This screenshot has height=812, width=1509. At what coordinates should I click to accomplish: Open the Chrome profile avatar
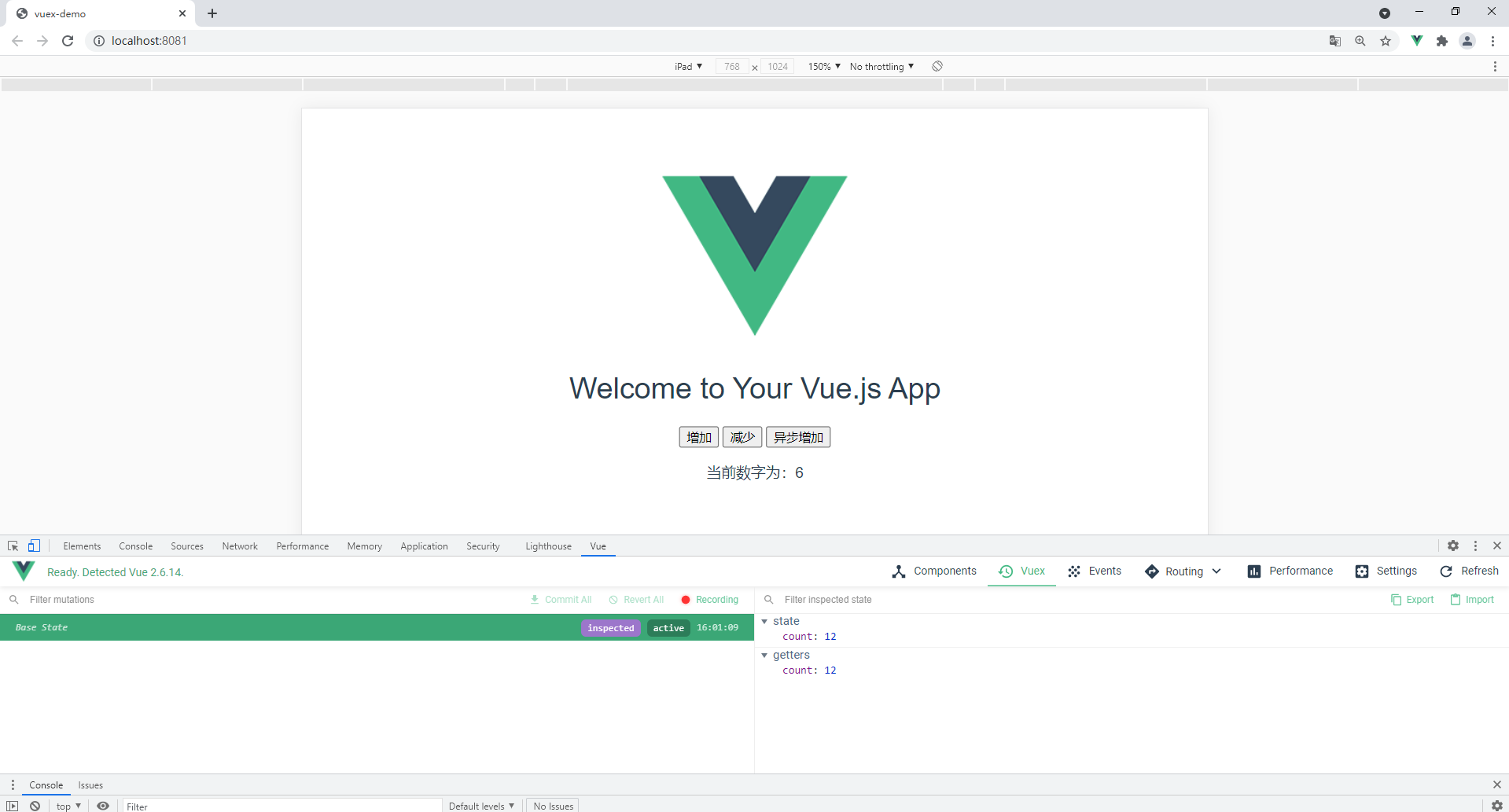point(1467,41)
